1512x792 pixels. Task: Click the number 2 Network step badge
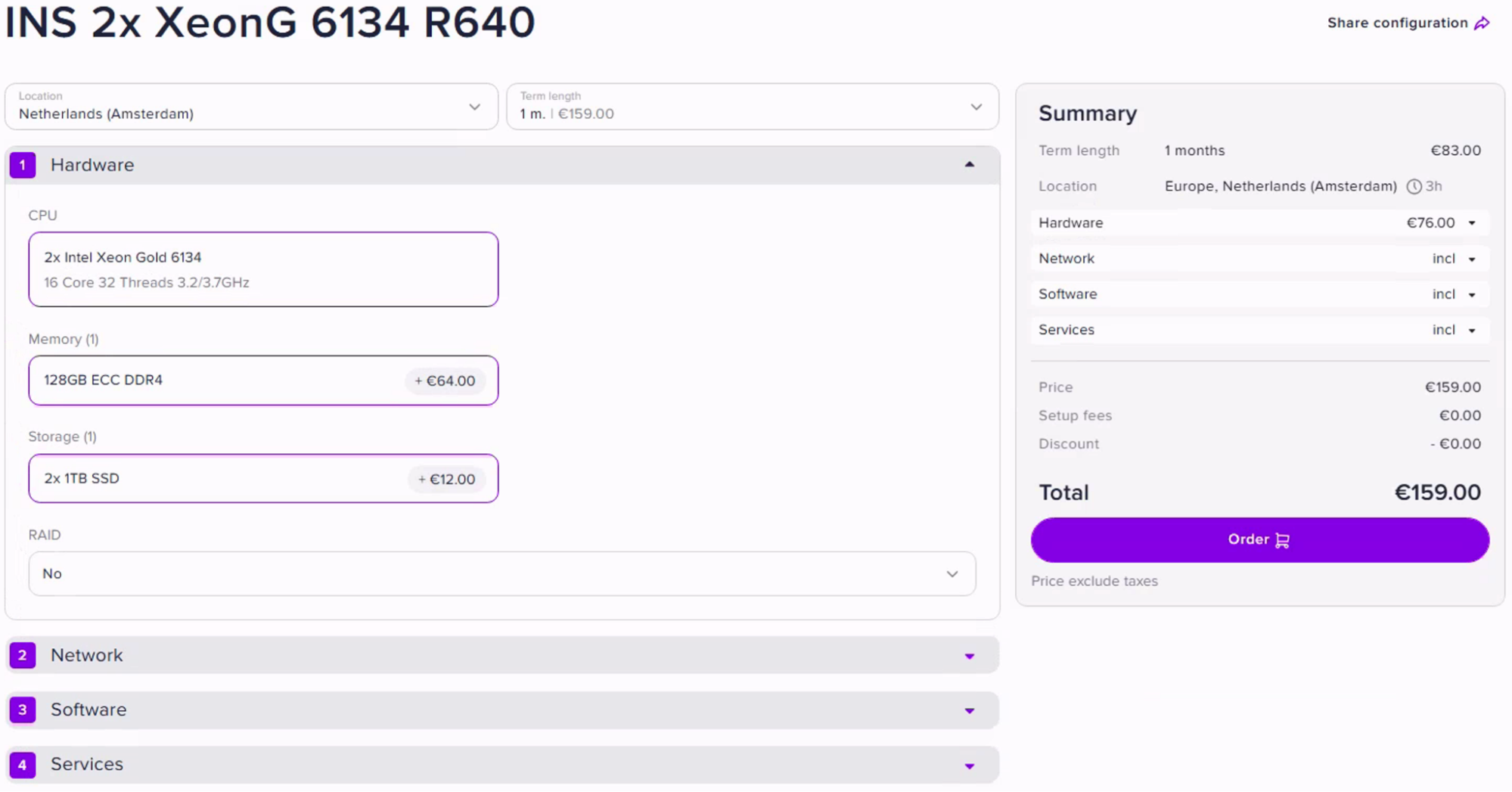23,655
